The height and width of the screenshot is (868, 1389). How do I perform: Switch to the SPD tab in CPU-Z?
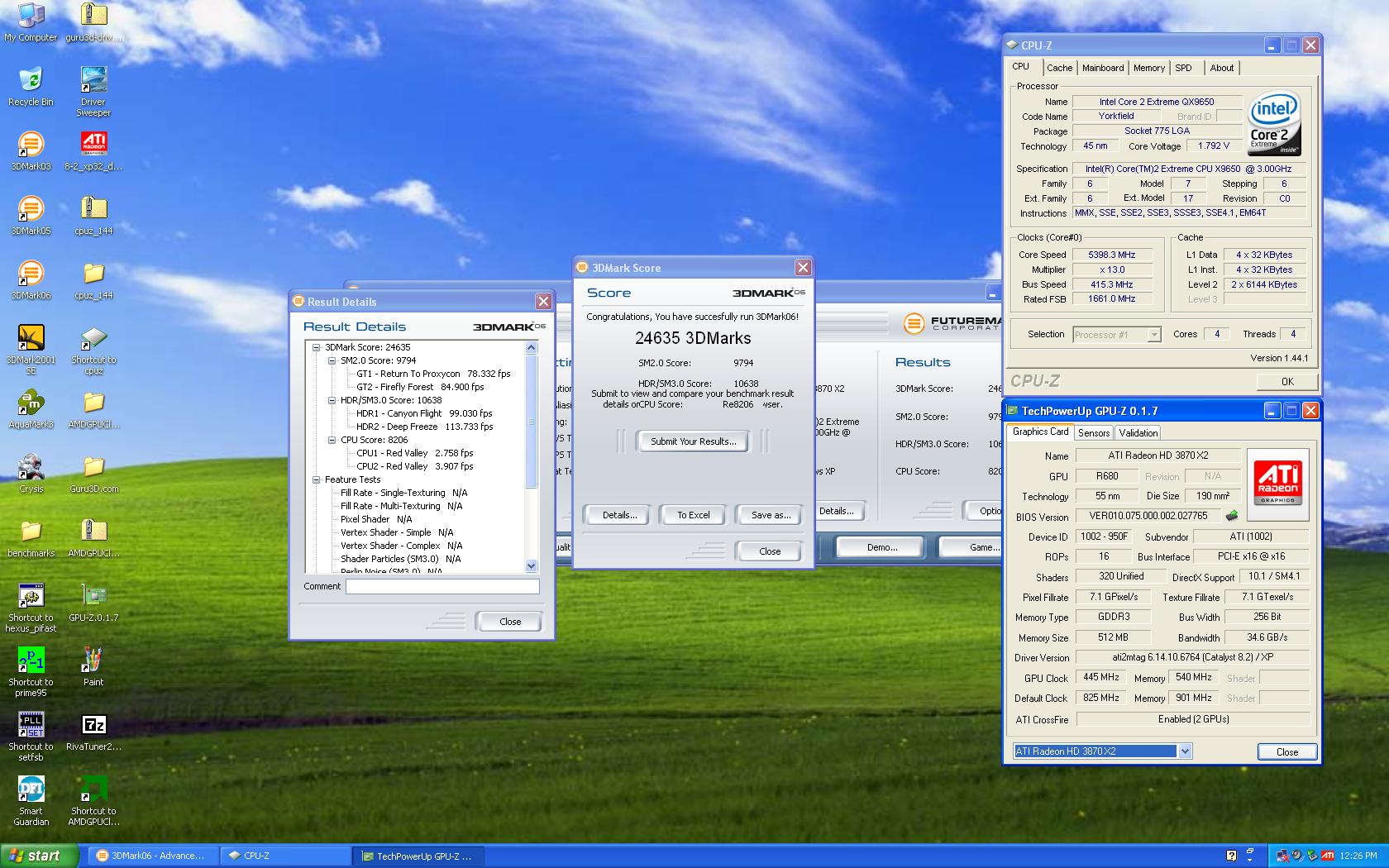click(1184, 68)
